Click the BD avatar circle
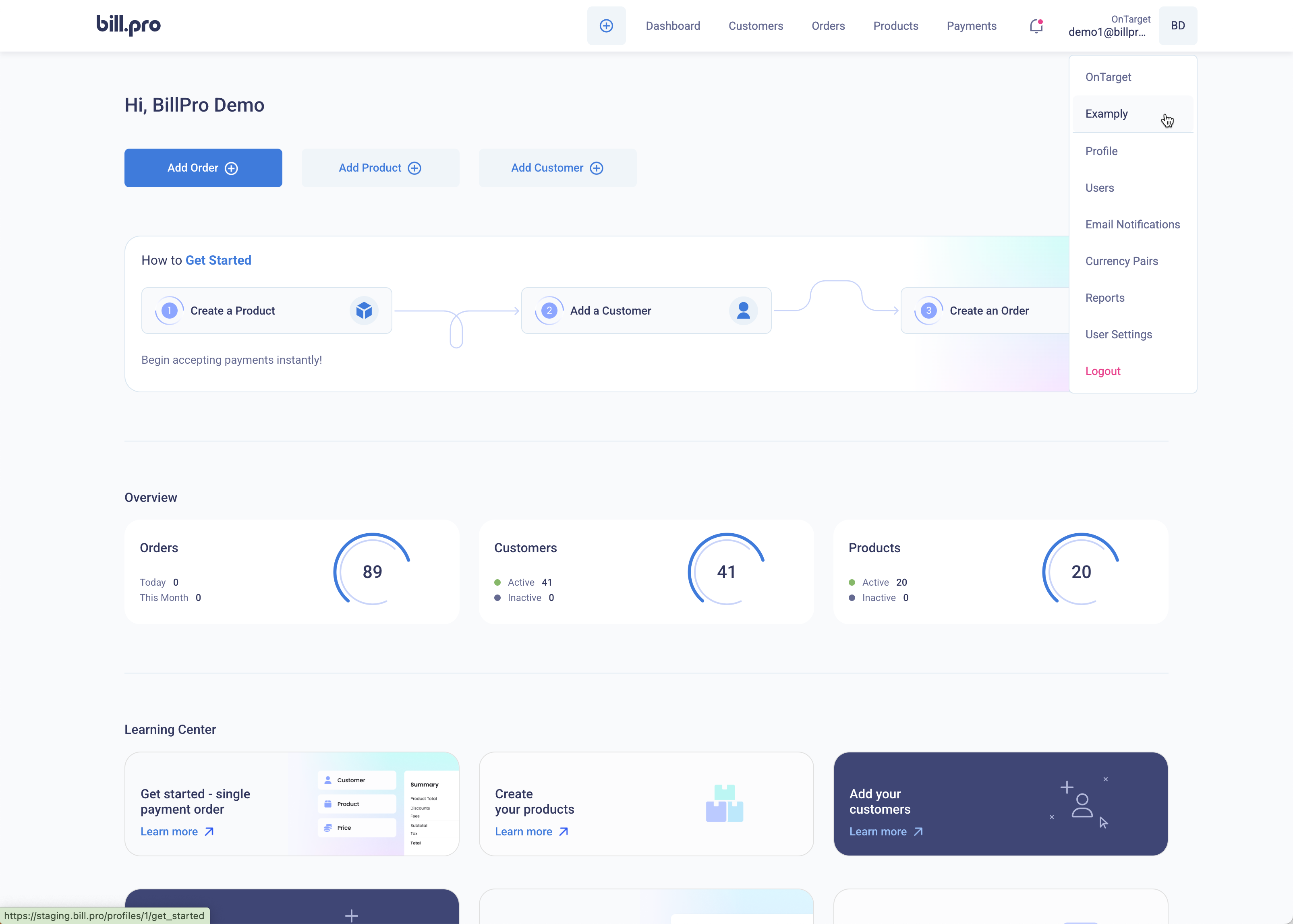 pos(1178,26)
